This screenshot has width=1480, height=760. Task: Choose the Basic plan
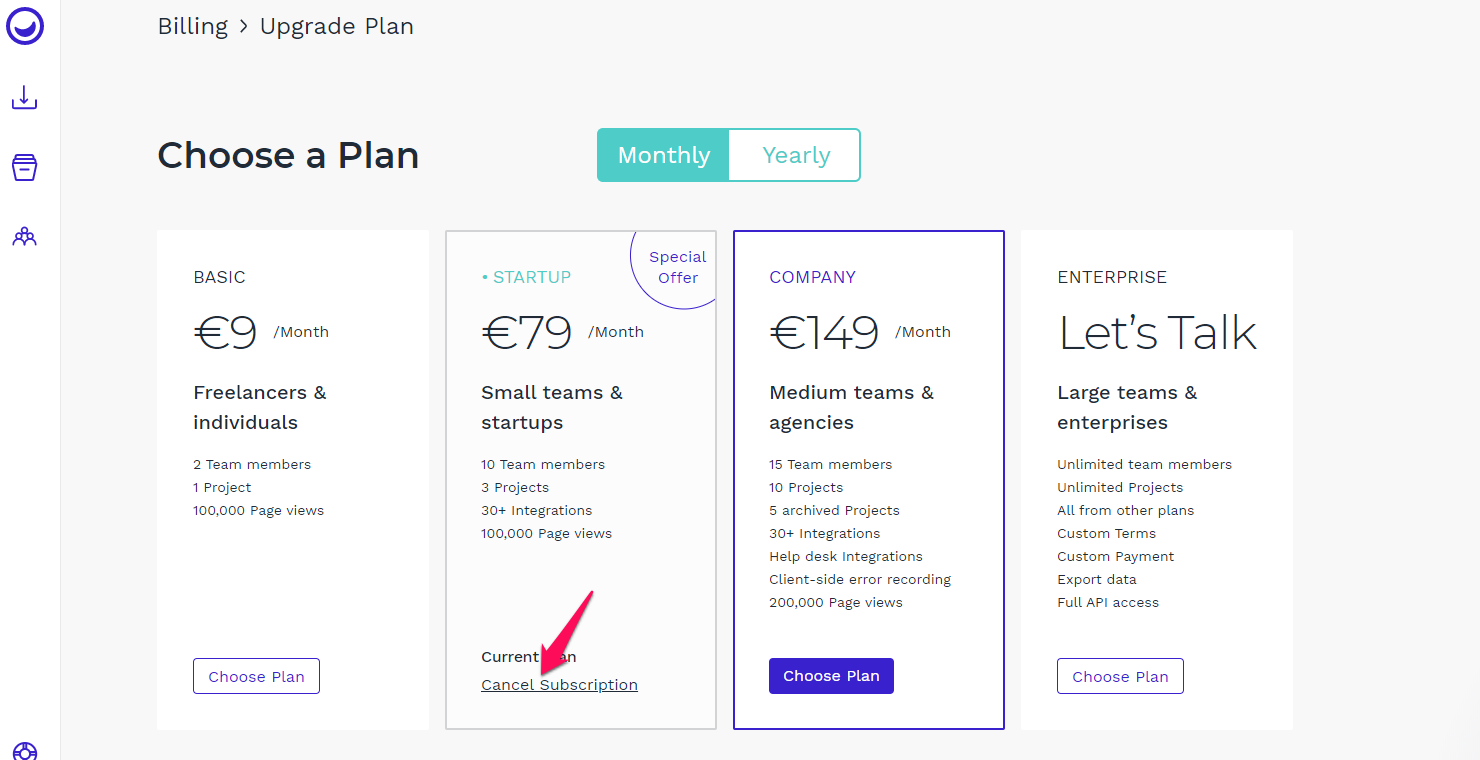click(256, 676)
